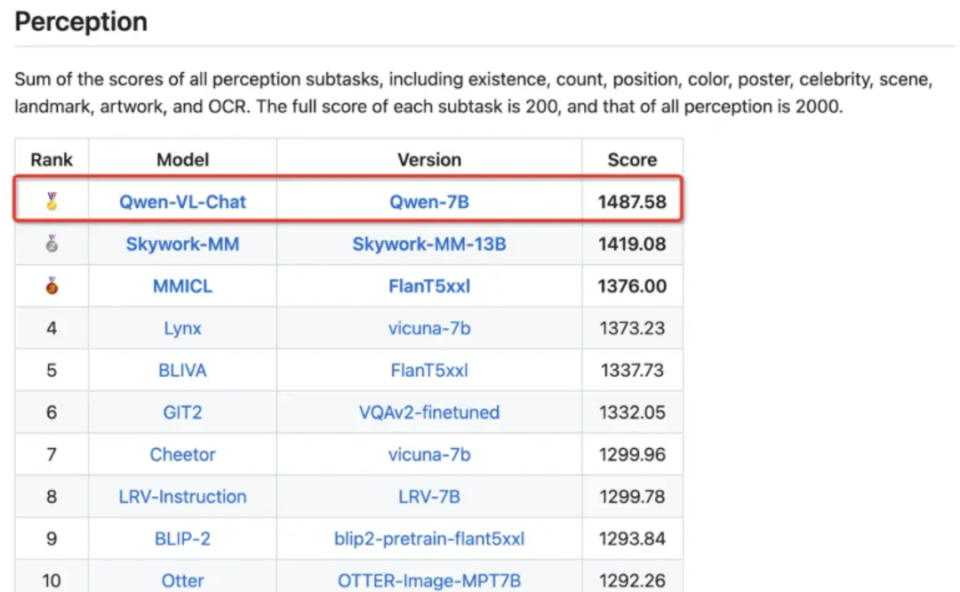Follow the MMICL model link
The width and height of the screenshot is (960, 592).
pyautogui.click(x=182, y=286)
